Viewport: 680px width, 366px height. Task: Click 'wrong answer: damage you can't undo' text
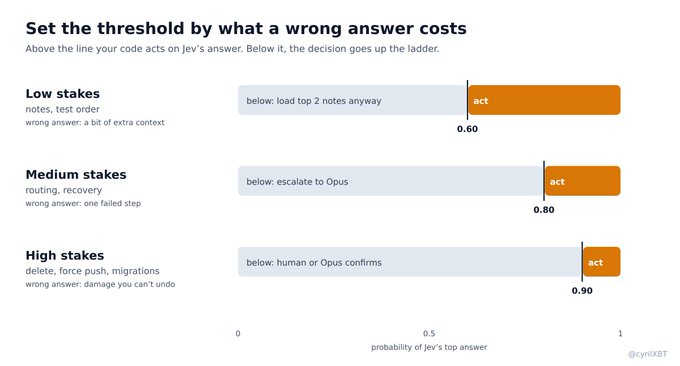tap(100, 284)
